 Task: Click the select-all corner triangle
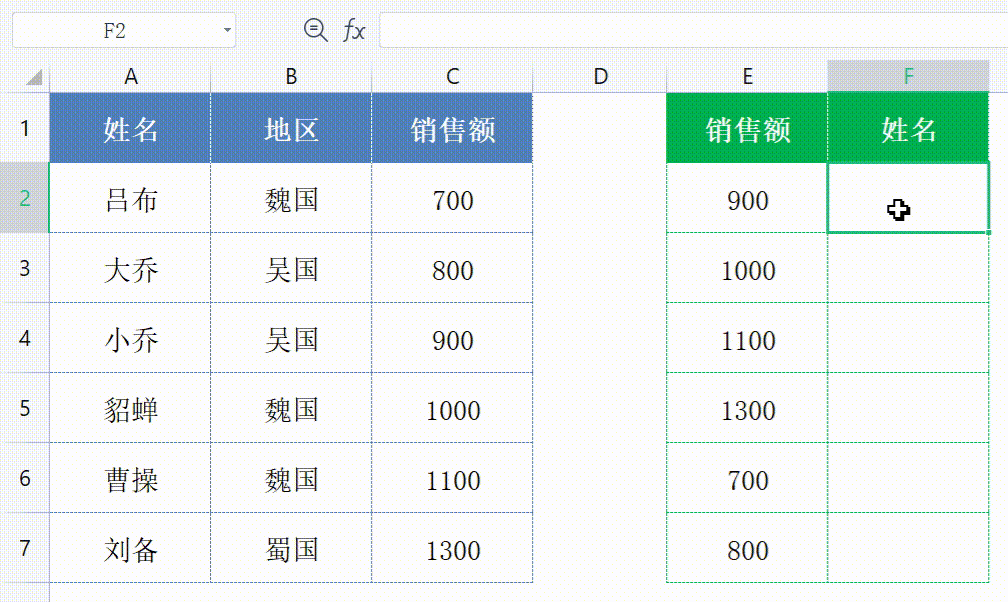click(34, 77)
